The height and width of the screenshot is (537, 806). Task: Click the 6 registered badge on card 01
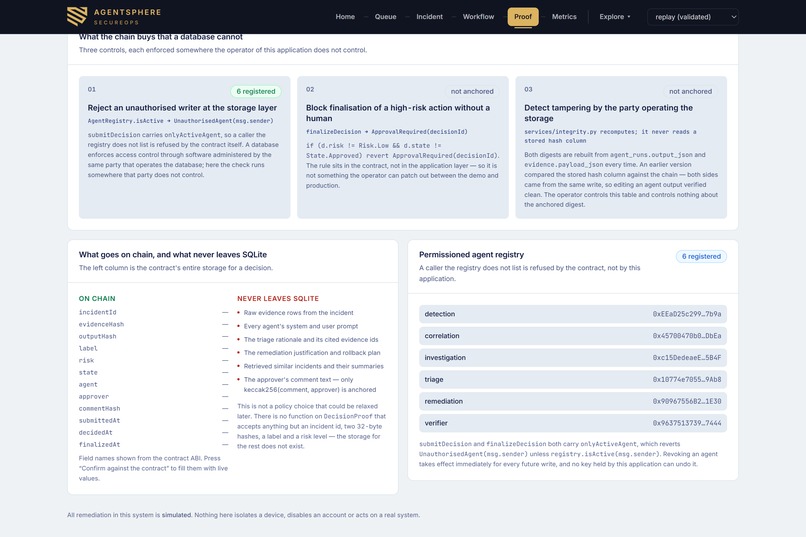pos(255,91)
